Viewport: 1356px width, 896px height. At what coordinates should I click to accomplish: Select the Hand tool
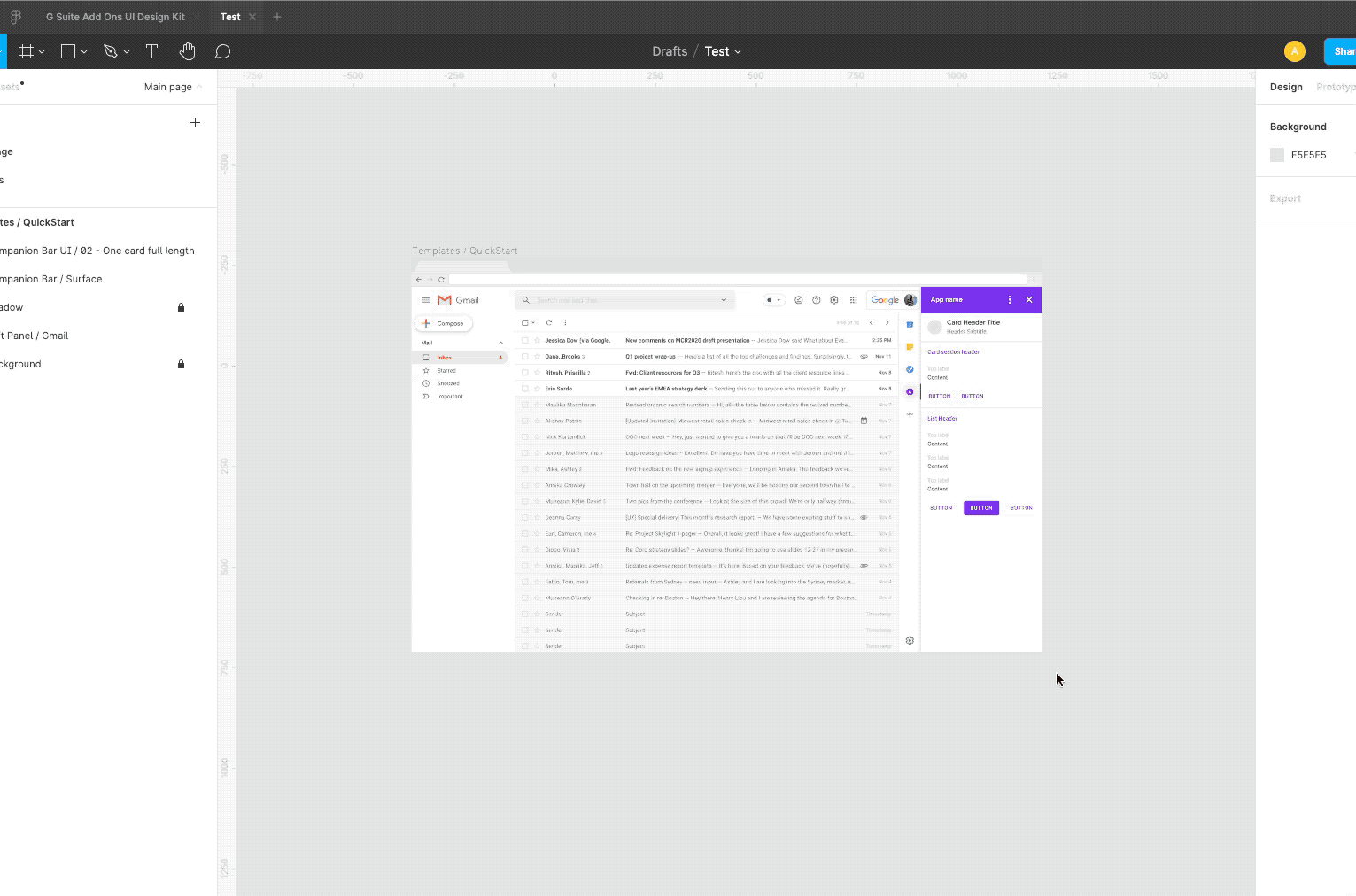click(187, 51)
